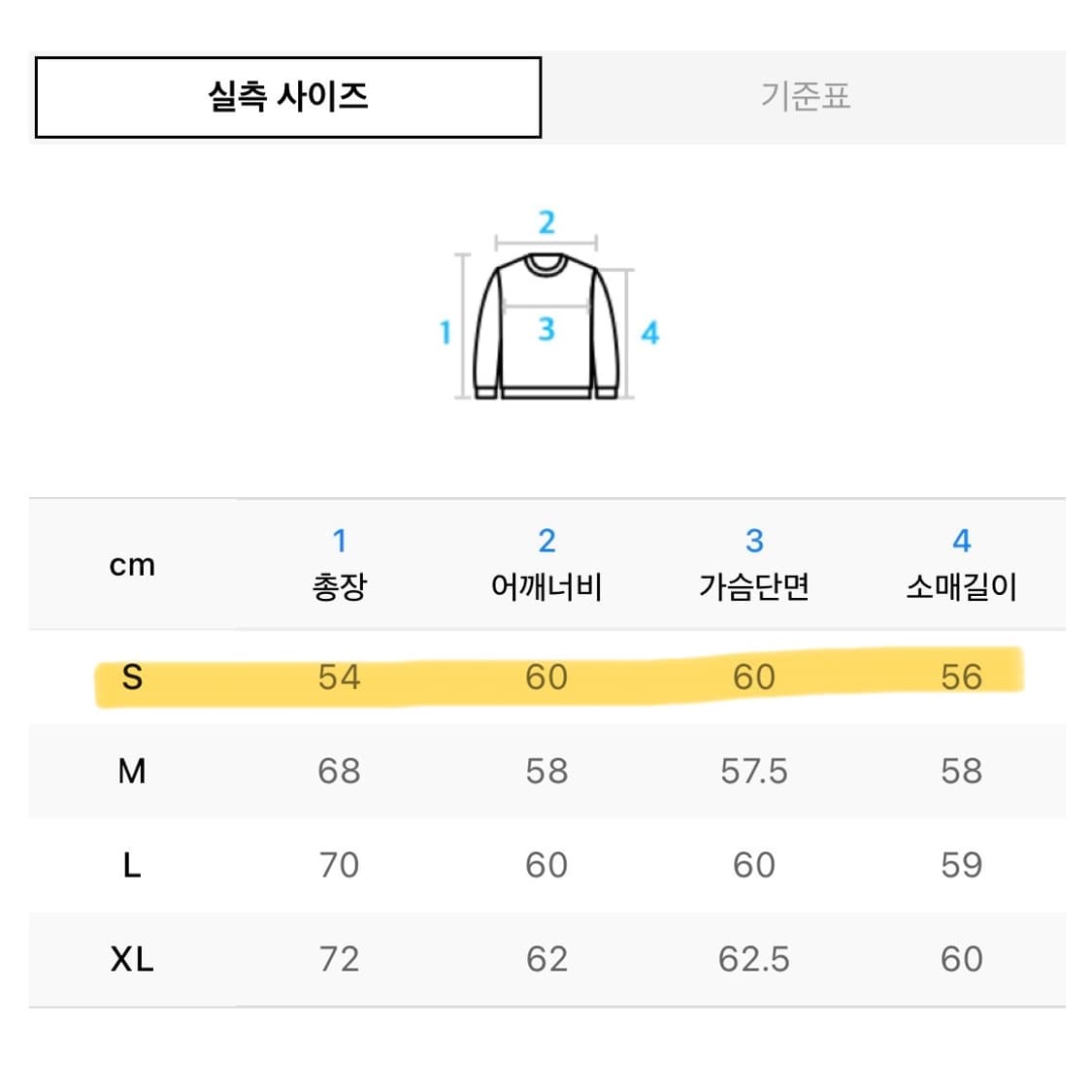Click the 57.5 chest value for M
The width and height of the screenshot is (1092, 1092).
754,771
